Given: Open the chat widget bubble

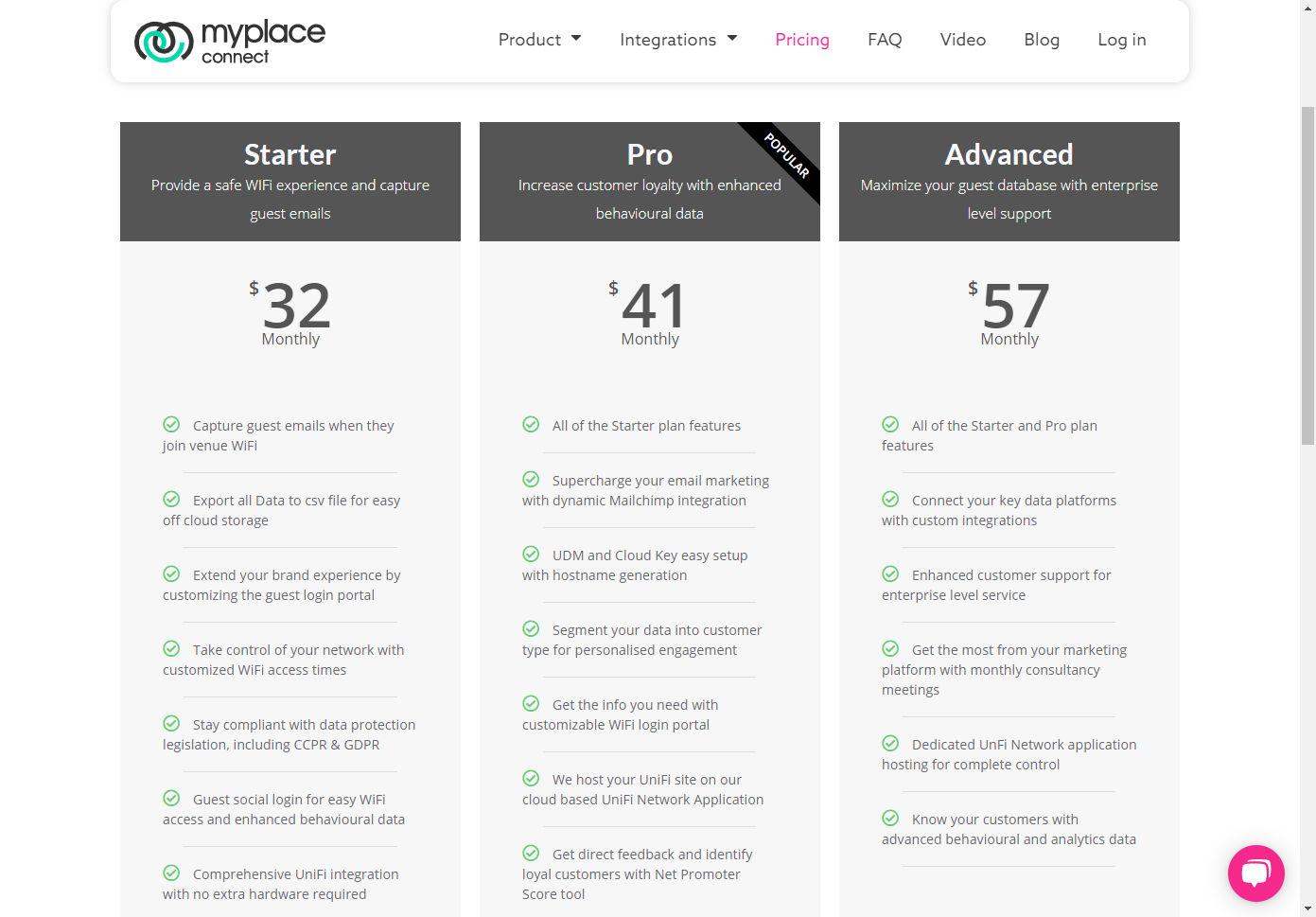Looking at the screenshot, I should (x=1255, y=873).
